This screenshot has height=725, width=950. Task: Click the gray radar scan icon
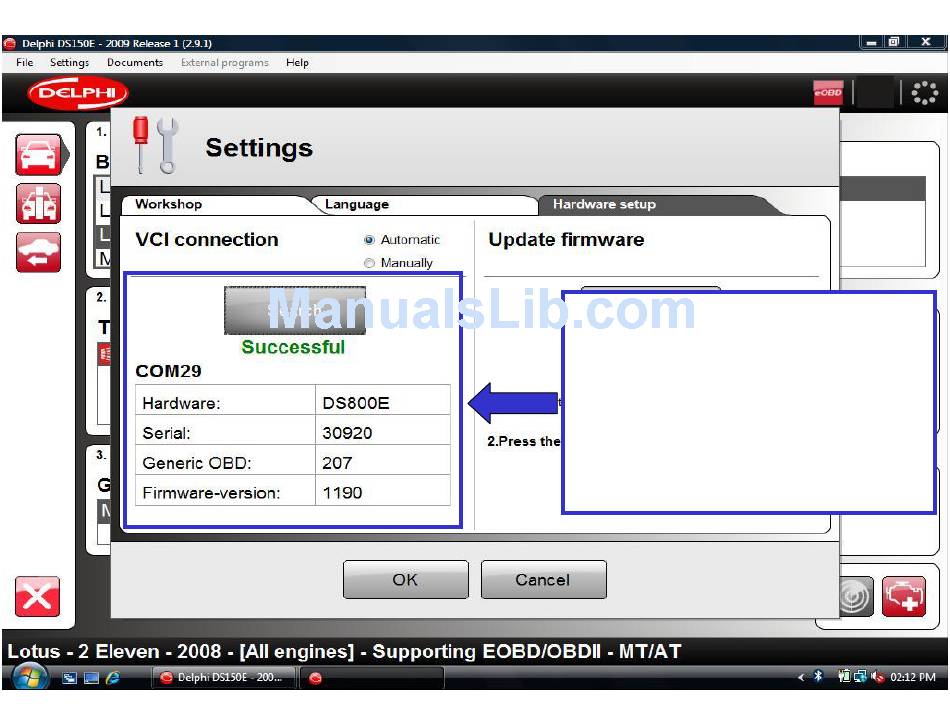(x=856, y=597)
